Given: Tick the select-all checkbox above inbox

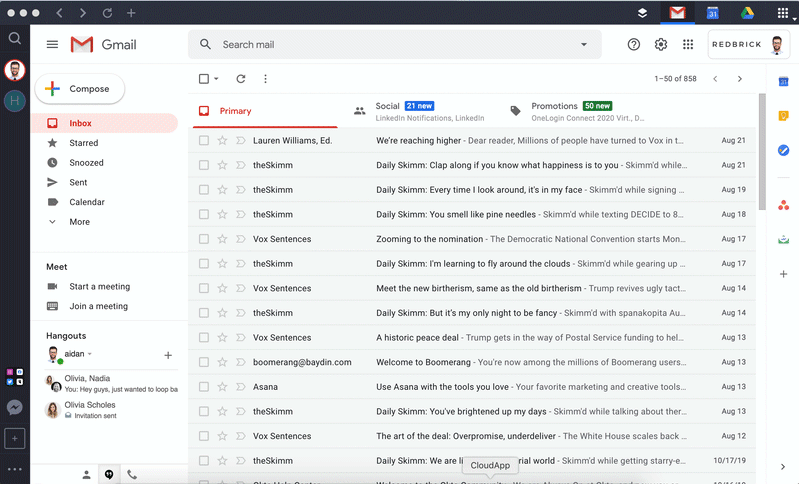Looking at the screenshot, I should [x=204, y=78].
